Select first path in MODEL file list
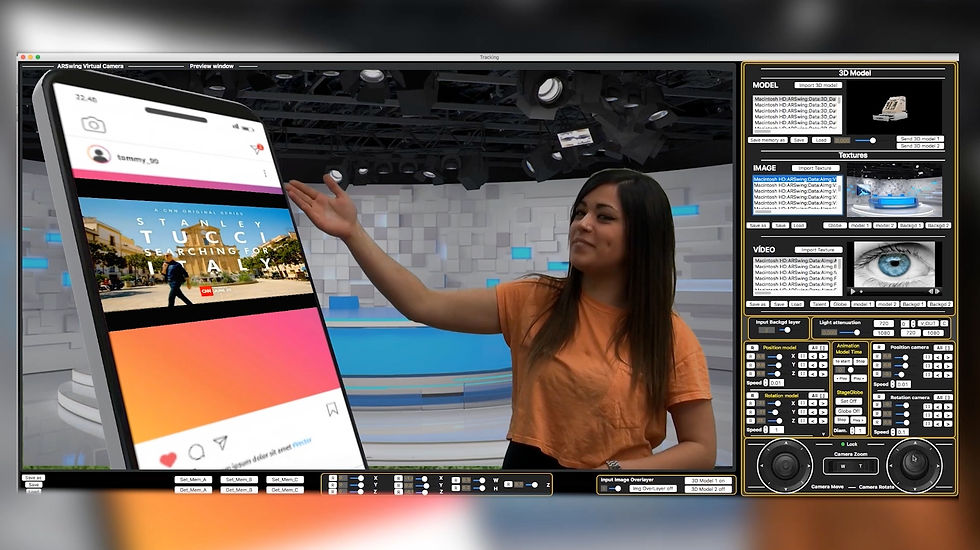Image resolution: width=980 pixels, height=550 pixels. coord(796,99)
